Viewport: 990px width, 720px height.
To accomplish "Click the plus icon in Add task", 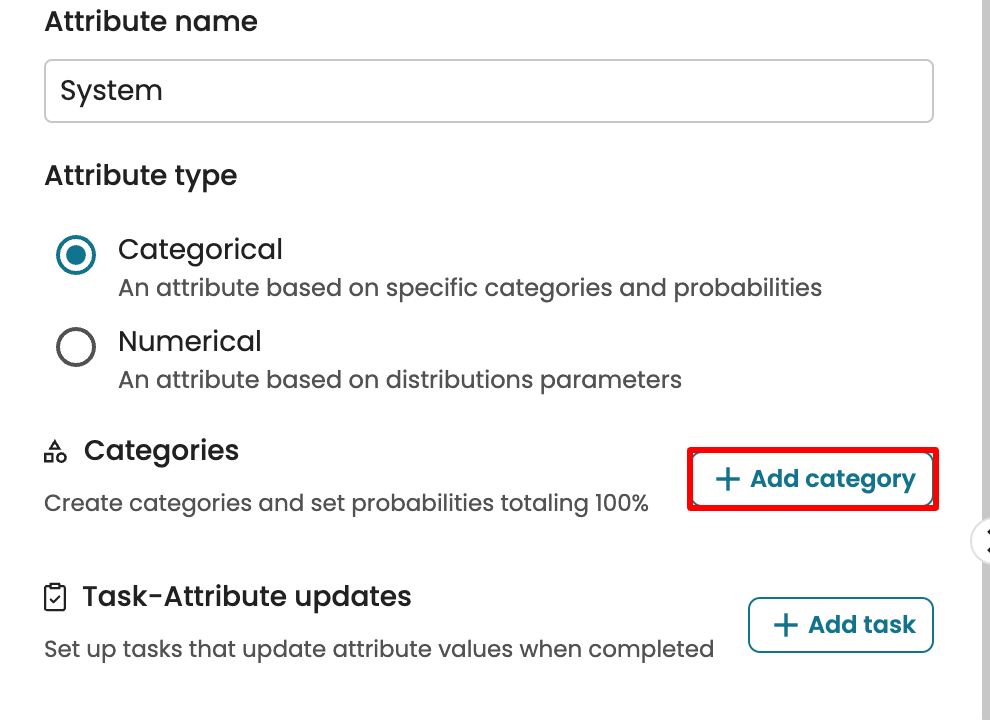I will point(786,625).
